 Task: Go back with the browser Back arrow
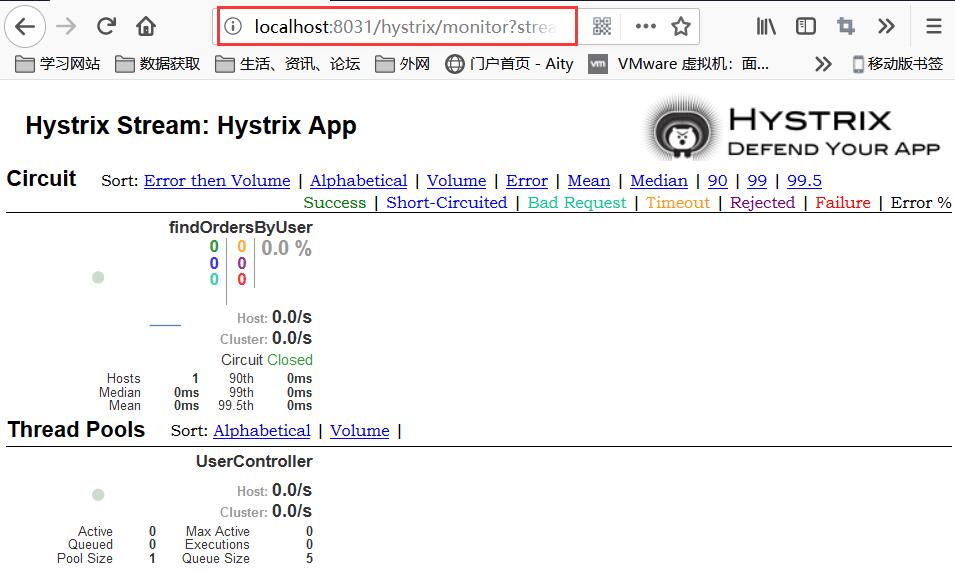click(x=25, y=26)
